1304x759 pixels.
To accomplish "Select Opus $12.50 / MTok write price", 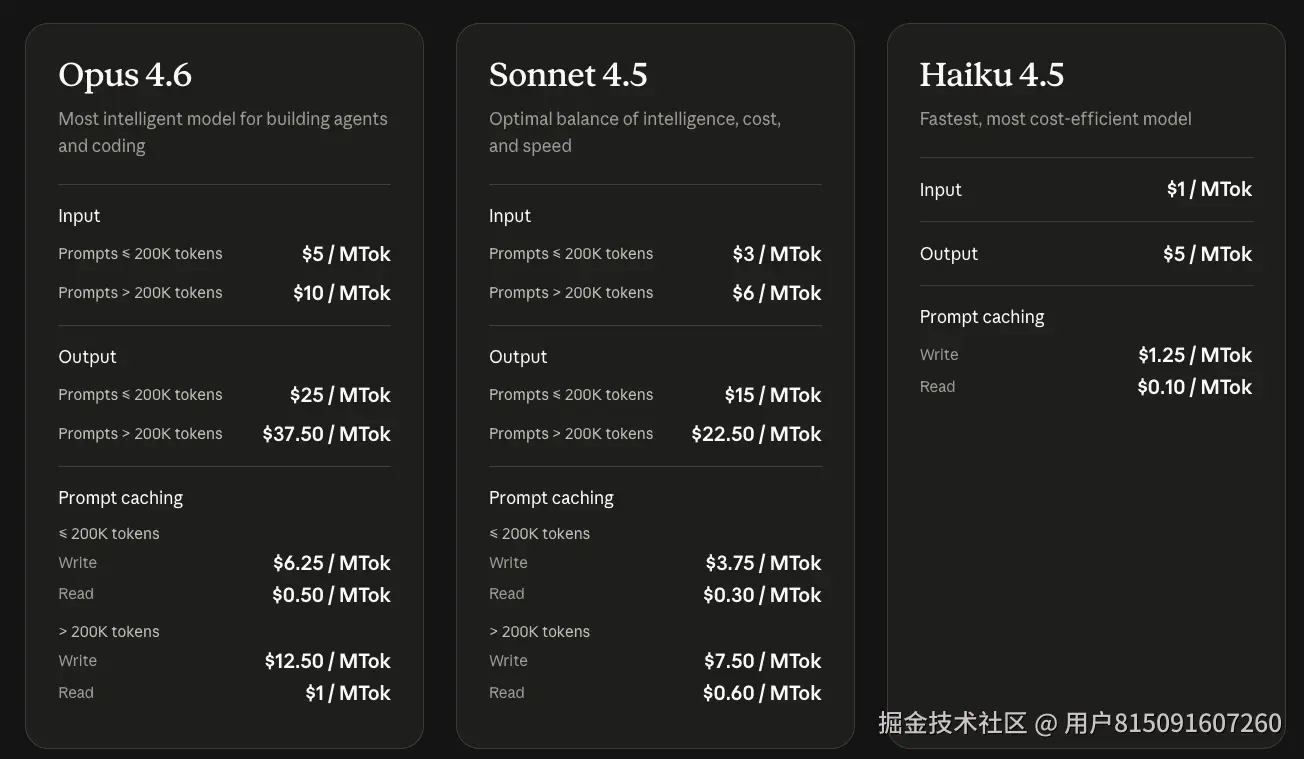I will [x=328, y=661].
